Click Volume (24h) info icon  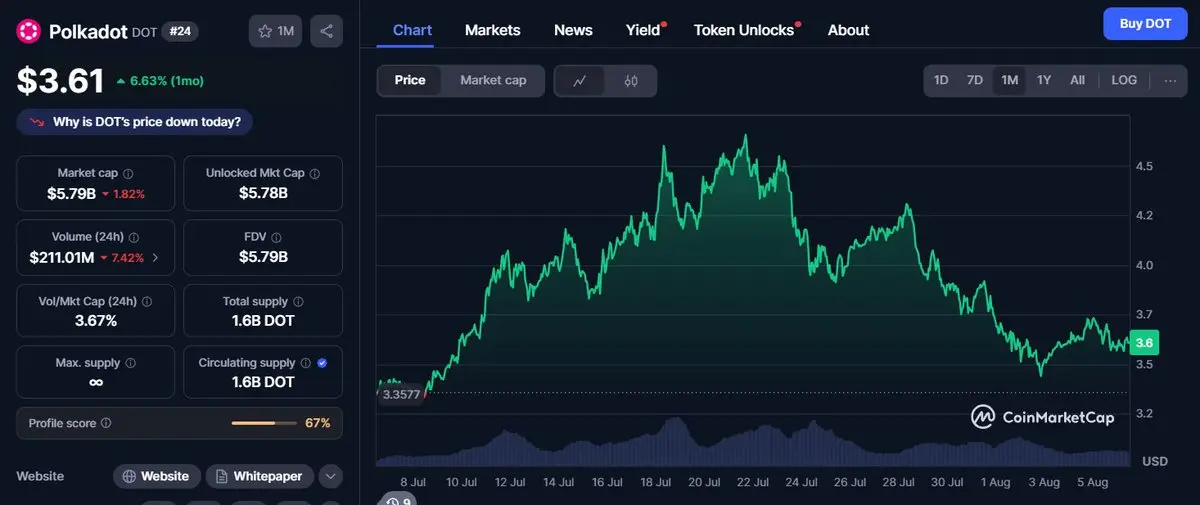[134, 238]
